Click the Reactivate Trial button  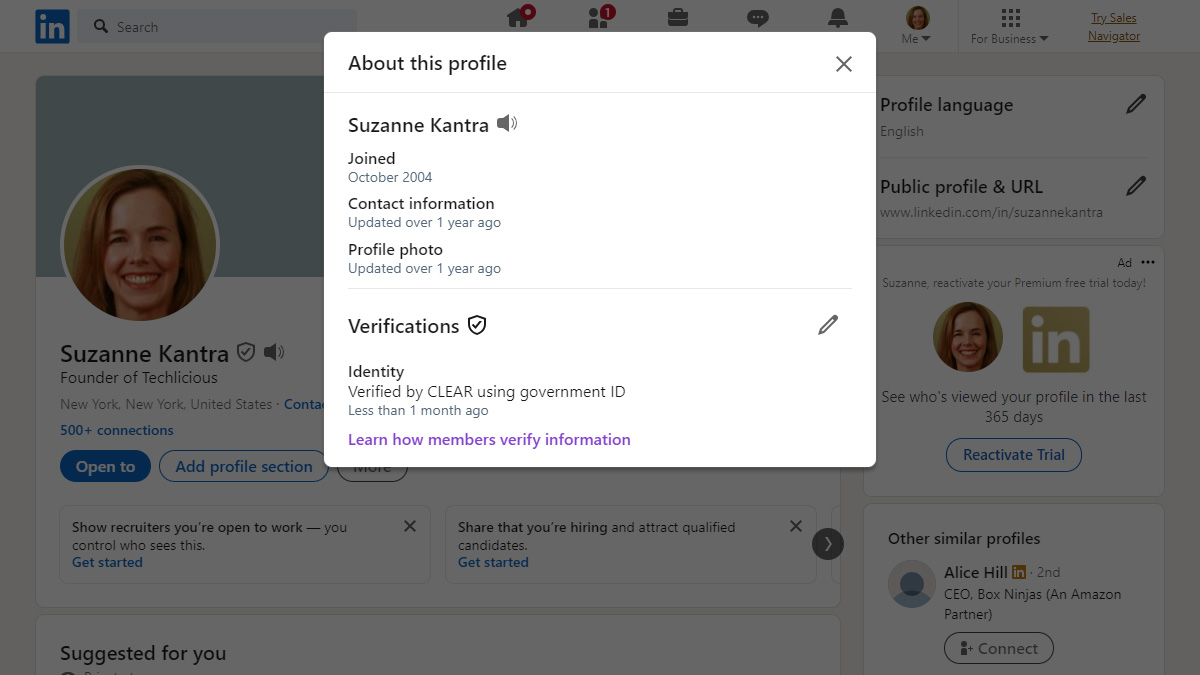coord(1013,455)
